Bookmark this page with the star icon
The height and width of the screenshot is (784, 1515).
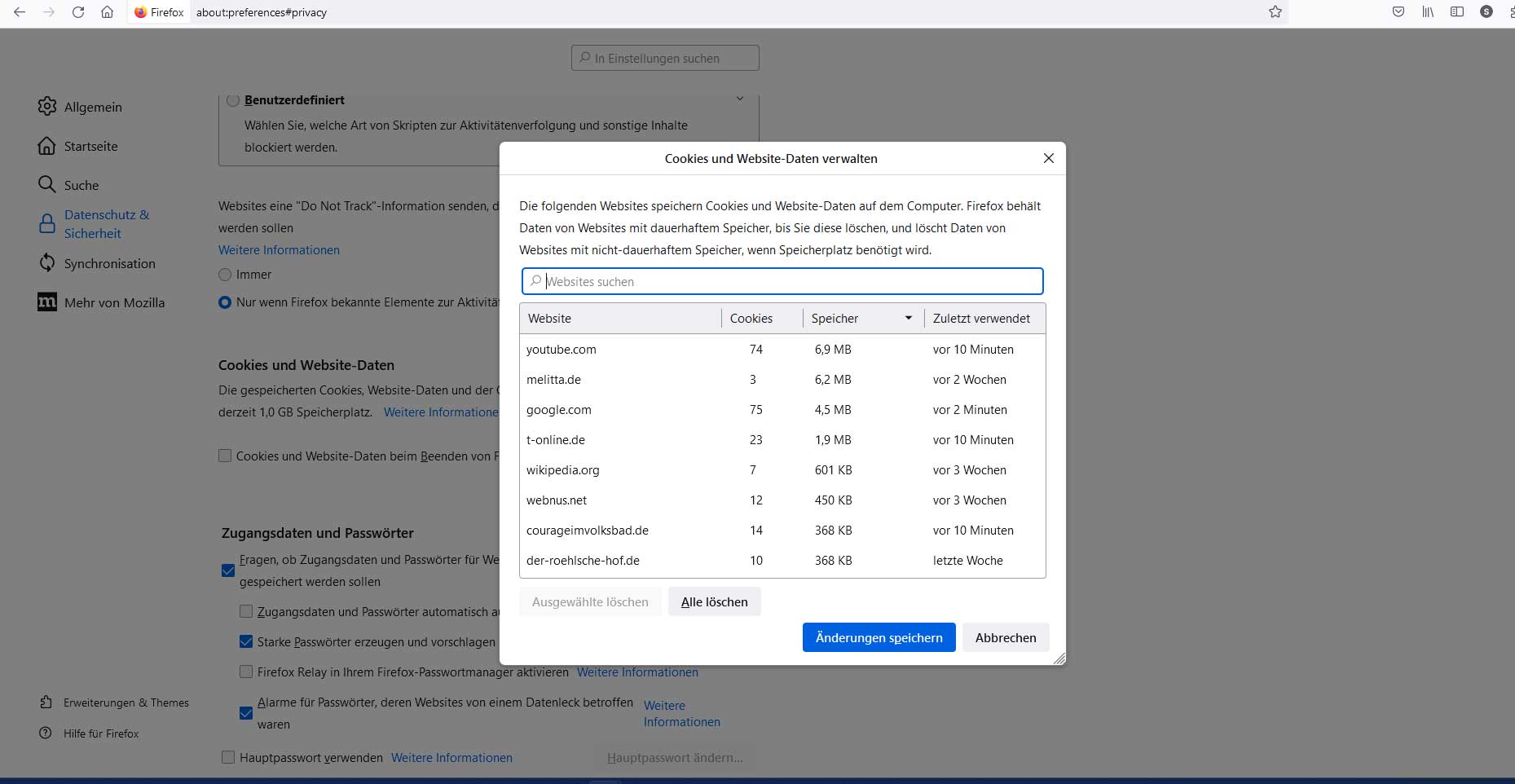(x=1275, y=12)
